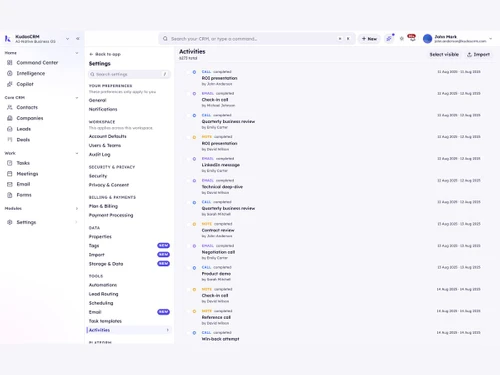The image size is (500, 375).
Task: Click the Copilot icon in sidebar
Action: point(10,84)
